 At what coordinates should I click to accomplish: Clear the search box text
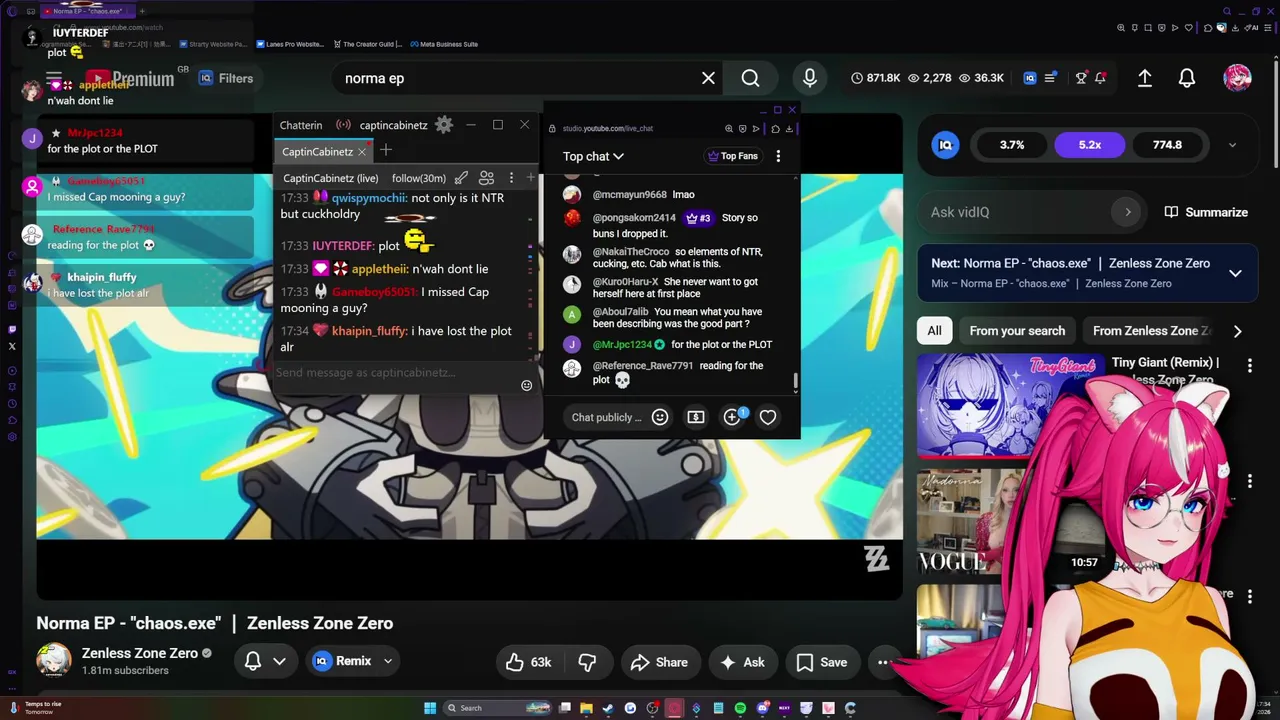(x=708, y=78)
